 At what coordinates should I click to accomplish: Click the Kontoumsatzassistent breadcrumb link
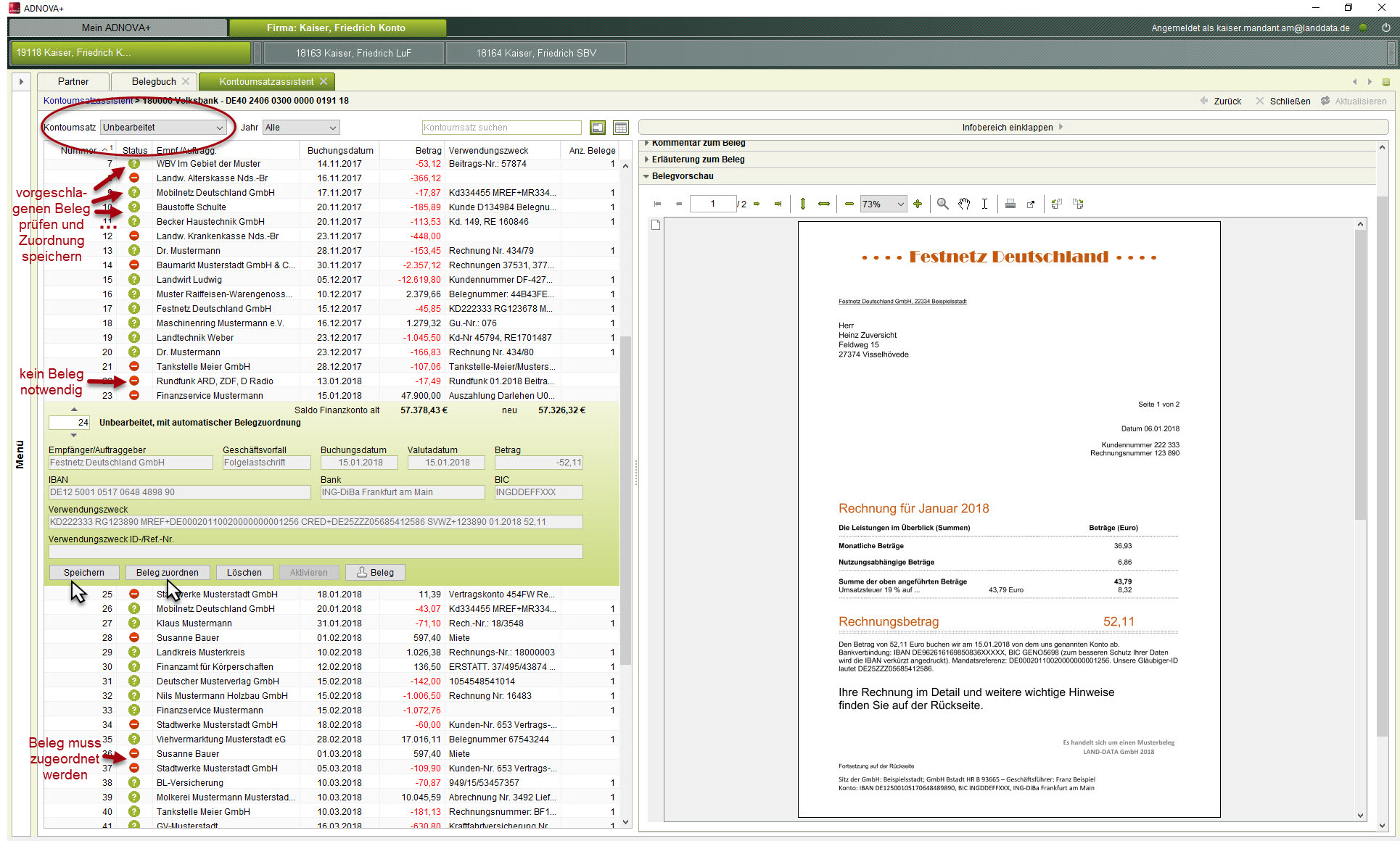tap(88, 101)
